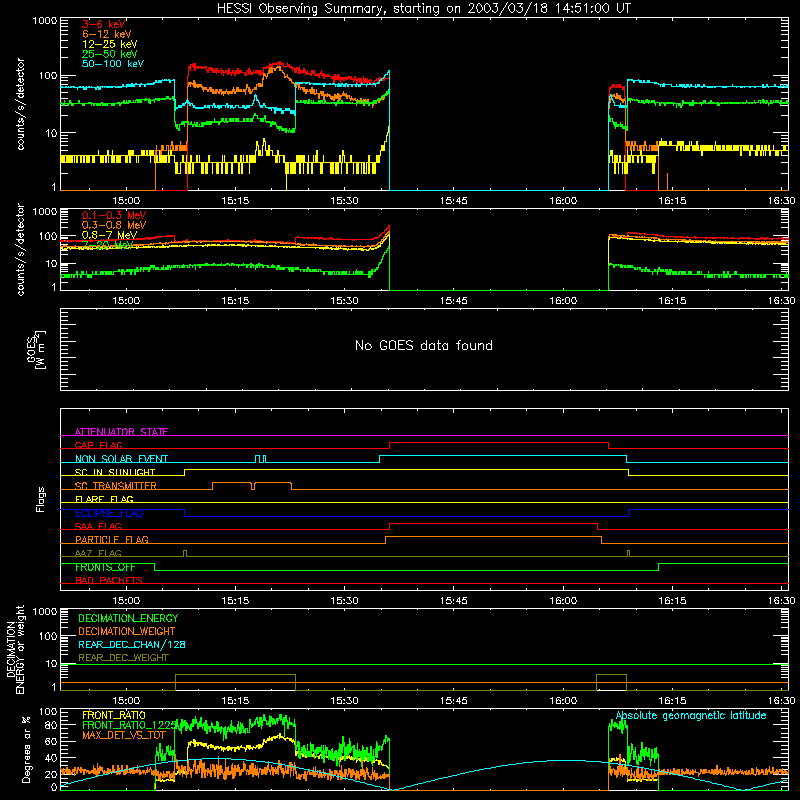Select the '12-25 keV' legend label

tap(109, 44)
